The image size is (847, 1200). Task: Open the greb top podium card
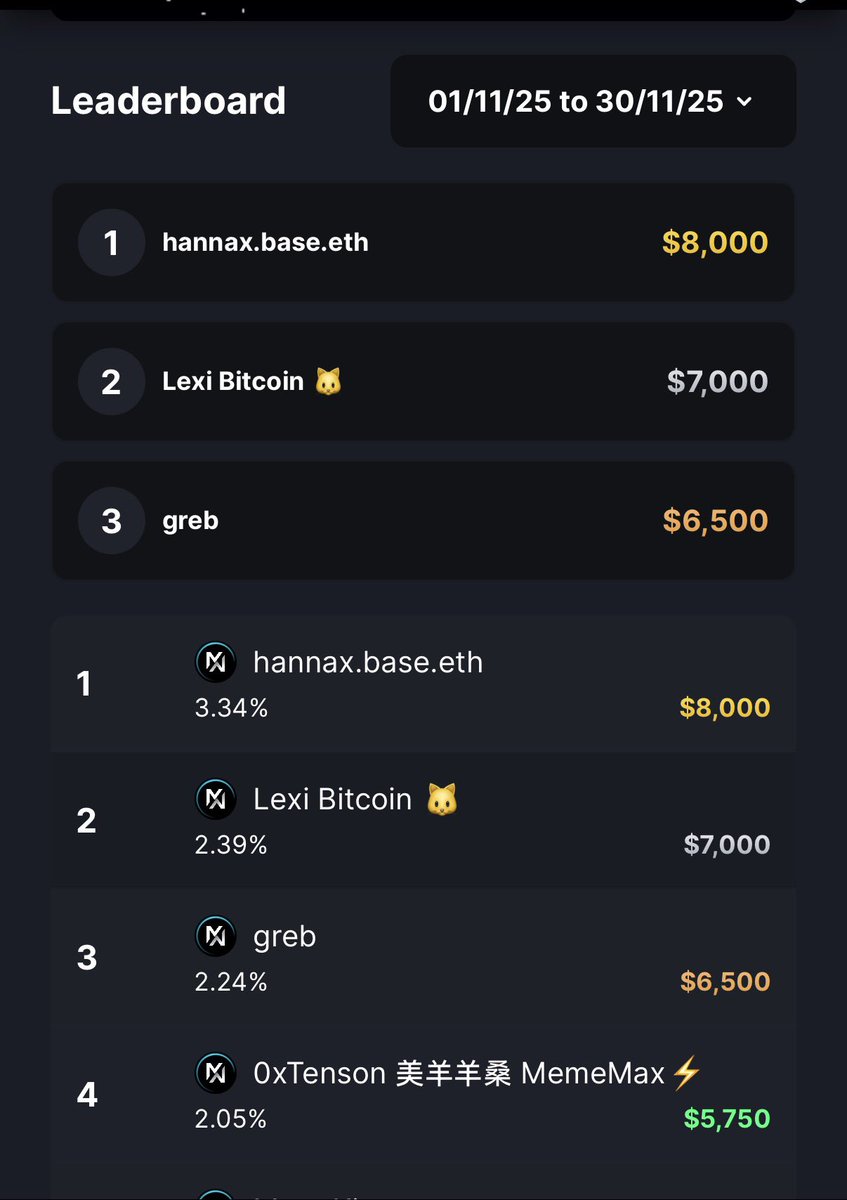pos(423,520)
